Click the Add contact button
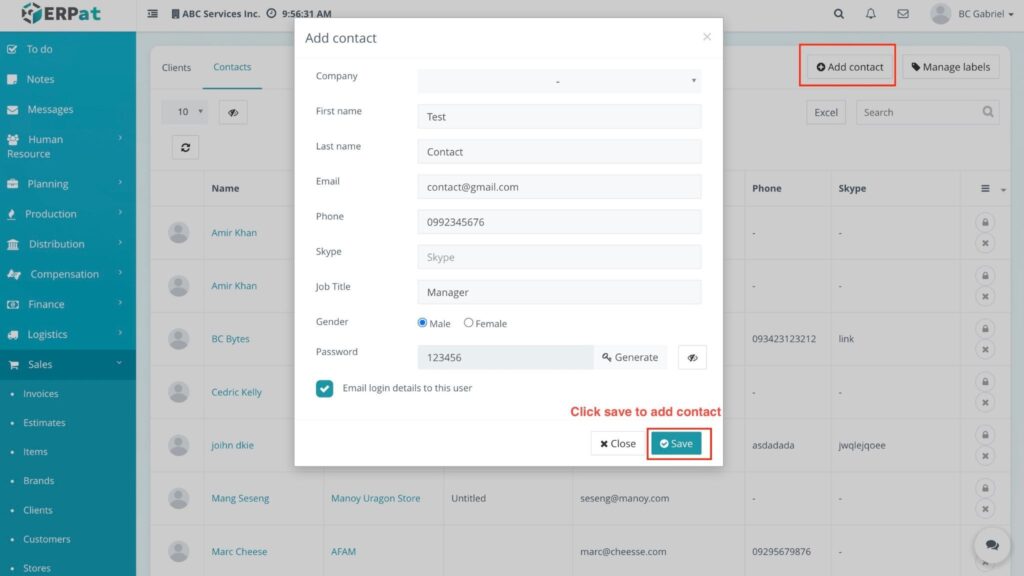This screenshot has height=576, width=1024. click(x=850, y=67)
